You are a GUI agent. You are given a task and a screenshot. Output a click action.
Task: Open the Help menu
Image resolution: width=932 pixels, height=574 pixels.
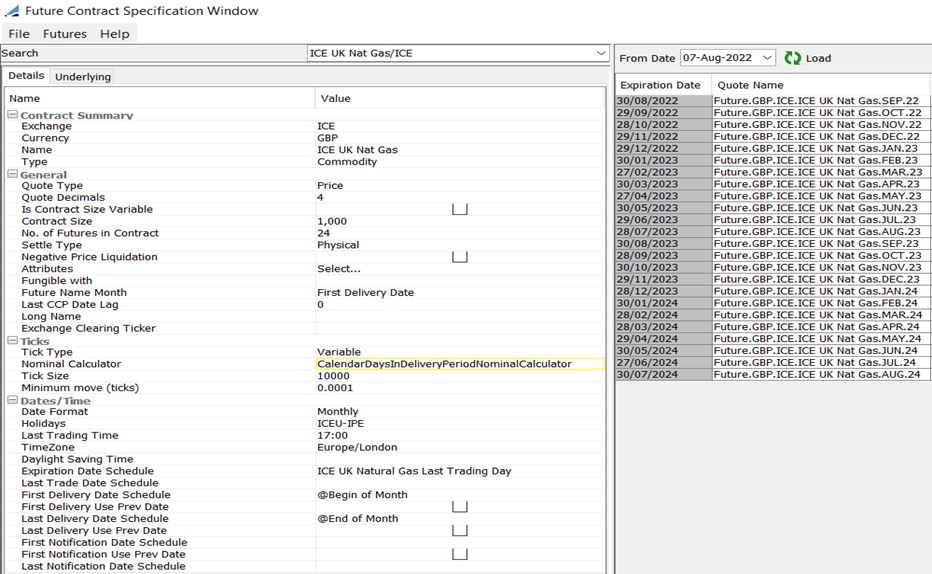(115, 34)
